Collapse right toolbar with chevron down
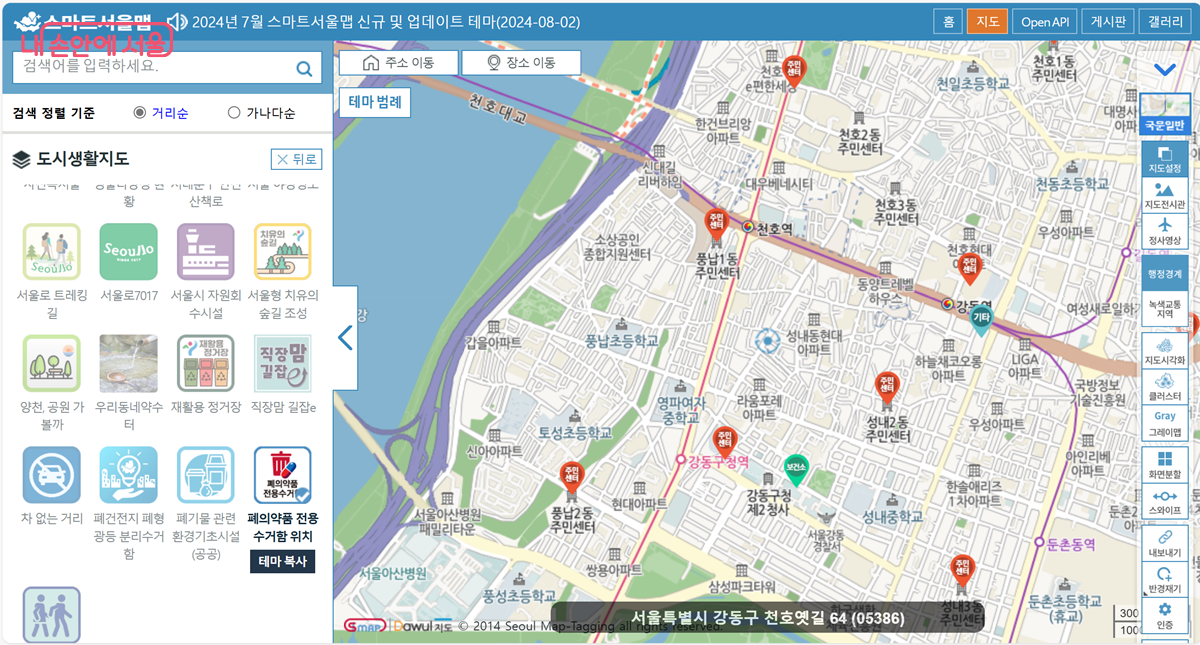This screenshot has height=645, width=1200. (1164, 70)
